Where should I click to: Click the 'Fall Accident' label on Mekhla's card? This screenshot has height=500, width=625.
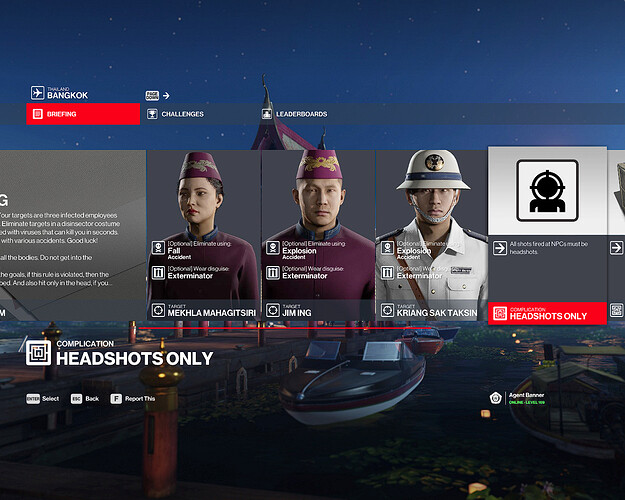(179, 253)
